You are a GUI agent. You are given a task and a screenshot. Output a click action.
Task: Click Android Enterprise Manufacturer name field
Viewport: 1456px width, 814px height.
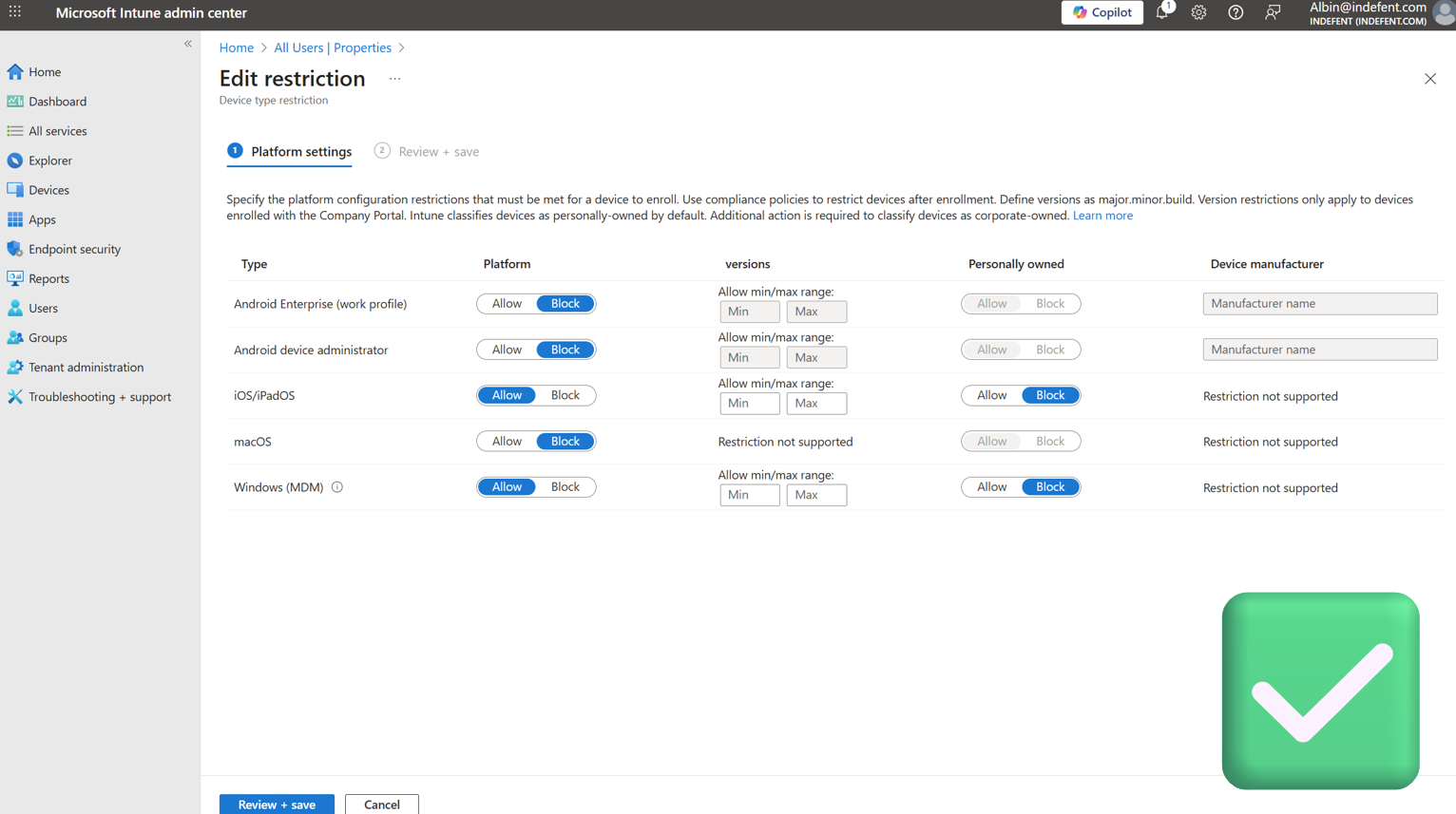pyautogui.click(x=1320, y=303)
